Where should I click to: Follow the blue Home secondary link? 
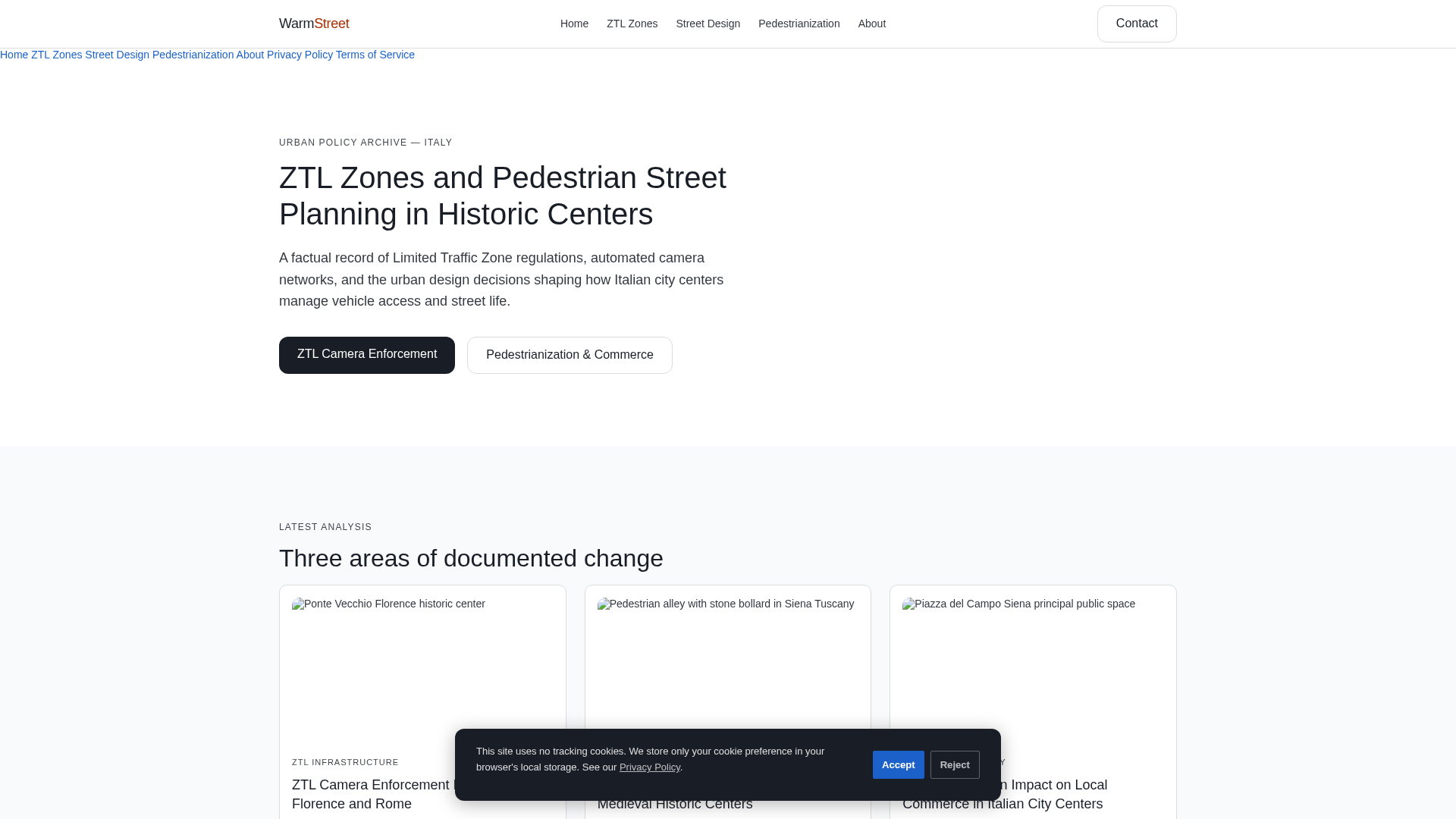(14, 55)
